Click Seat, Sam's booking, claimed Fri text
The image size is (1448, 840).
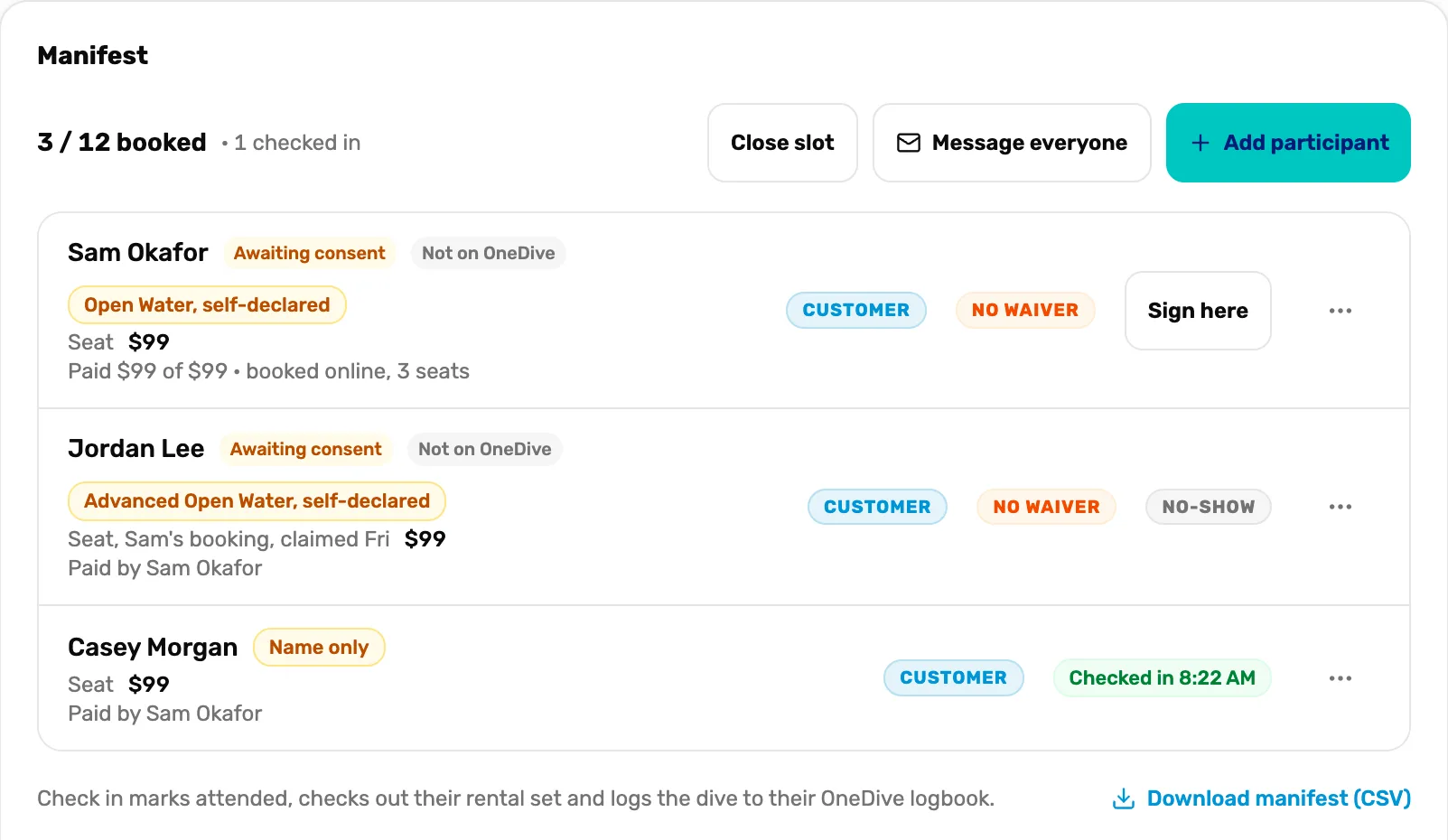pos(229,539)
